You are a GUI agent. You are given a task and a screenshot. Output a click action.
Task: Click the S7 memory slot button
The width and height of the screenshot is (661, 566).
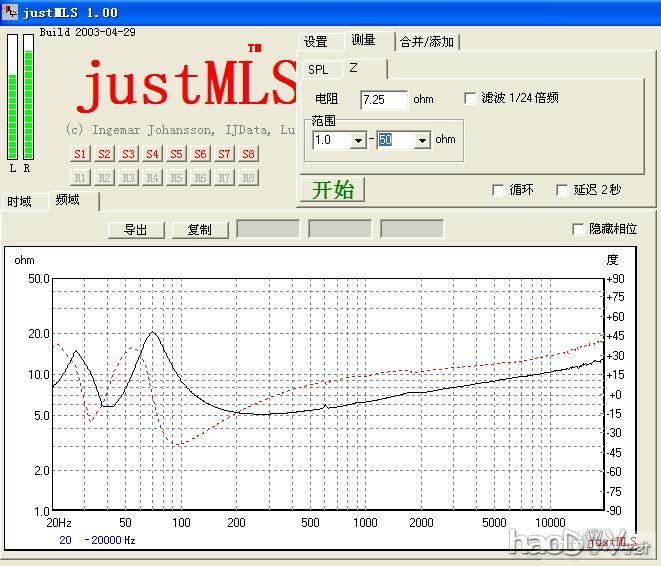[x=224, y=154]
